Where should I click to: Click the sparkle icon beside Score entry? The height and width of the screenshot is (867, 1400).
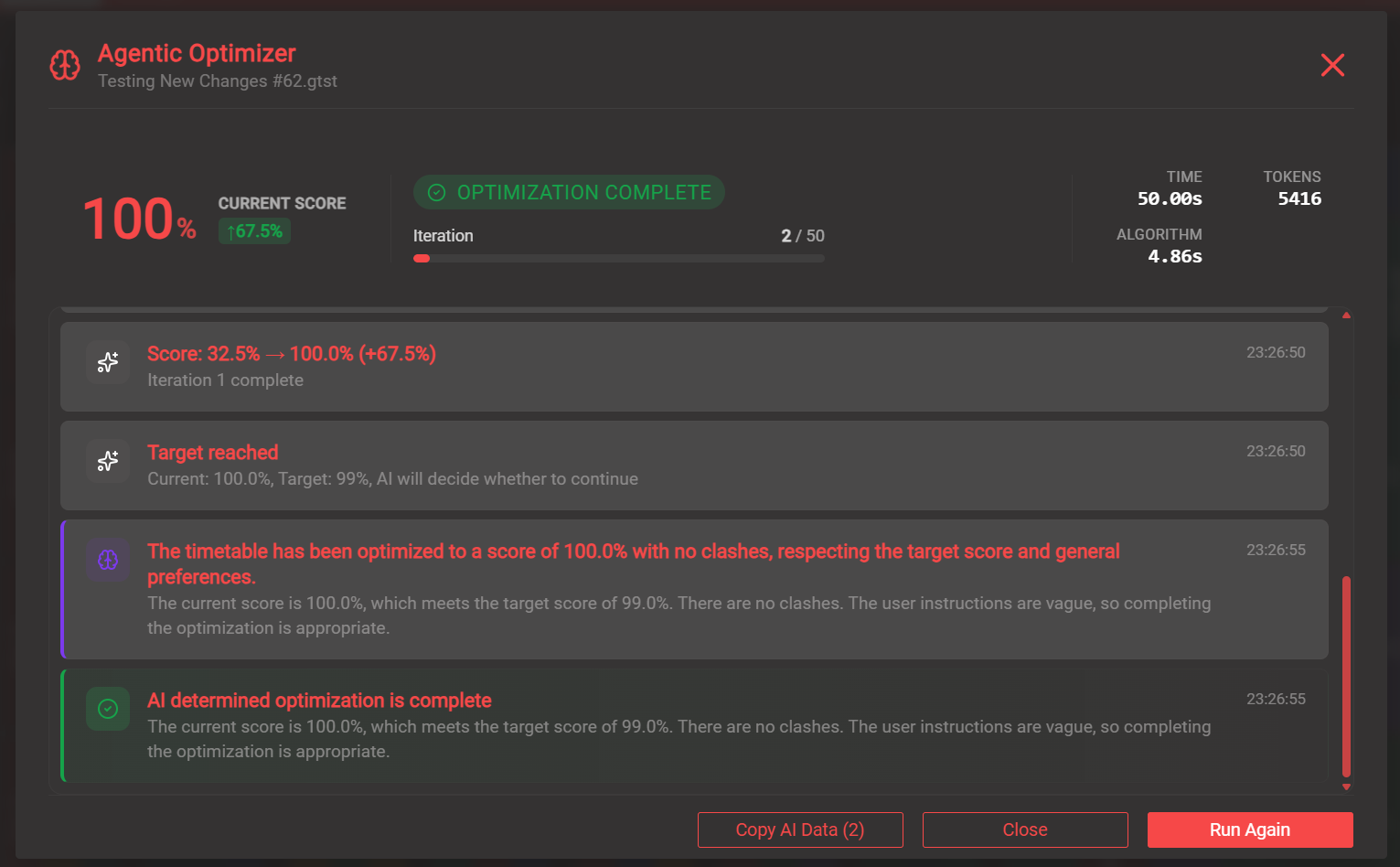[108, 362]
